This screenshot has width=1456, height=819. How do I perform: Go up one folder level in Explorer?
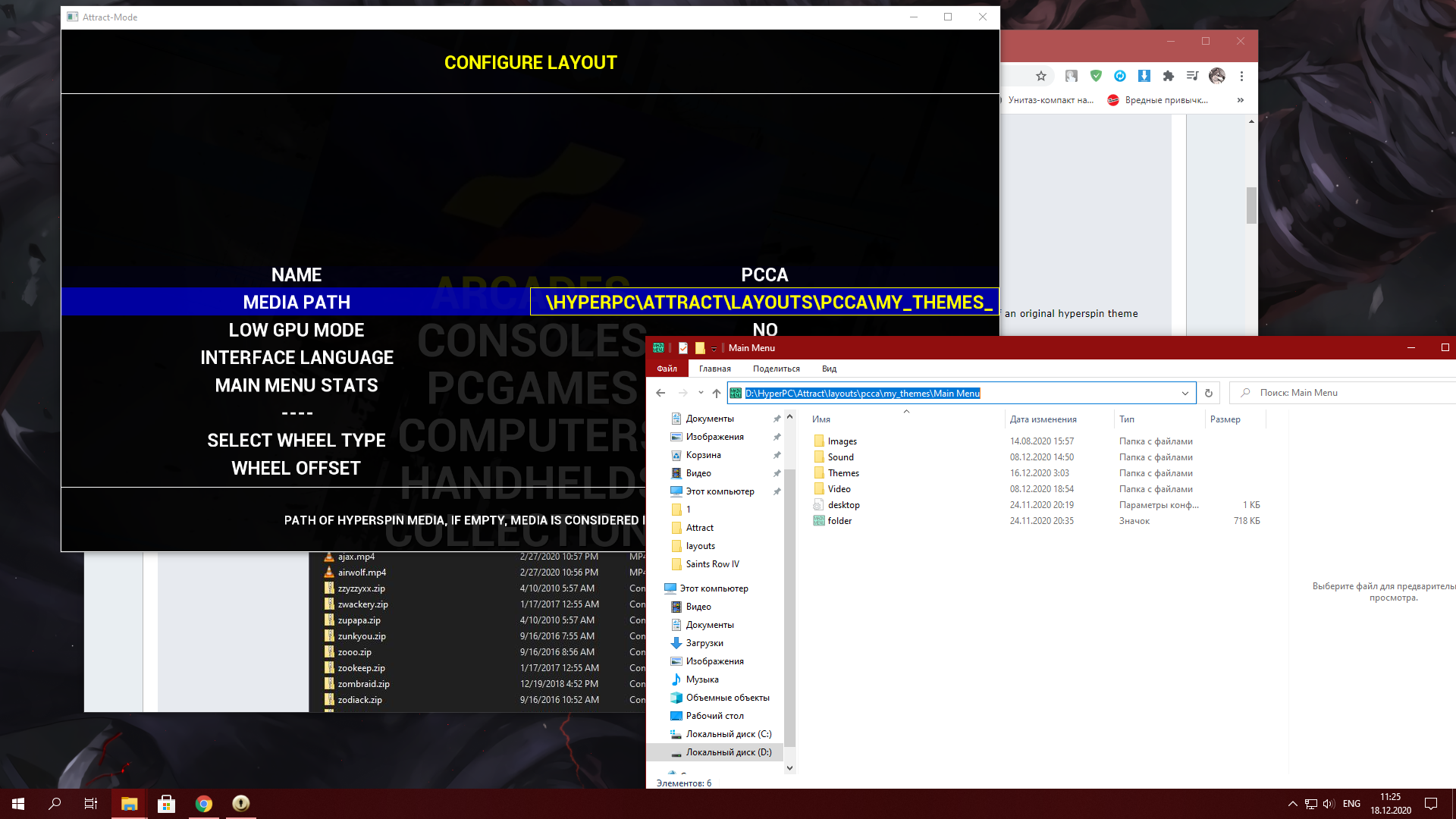(717, 393)
